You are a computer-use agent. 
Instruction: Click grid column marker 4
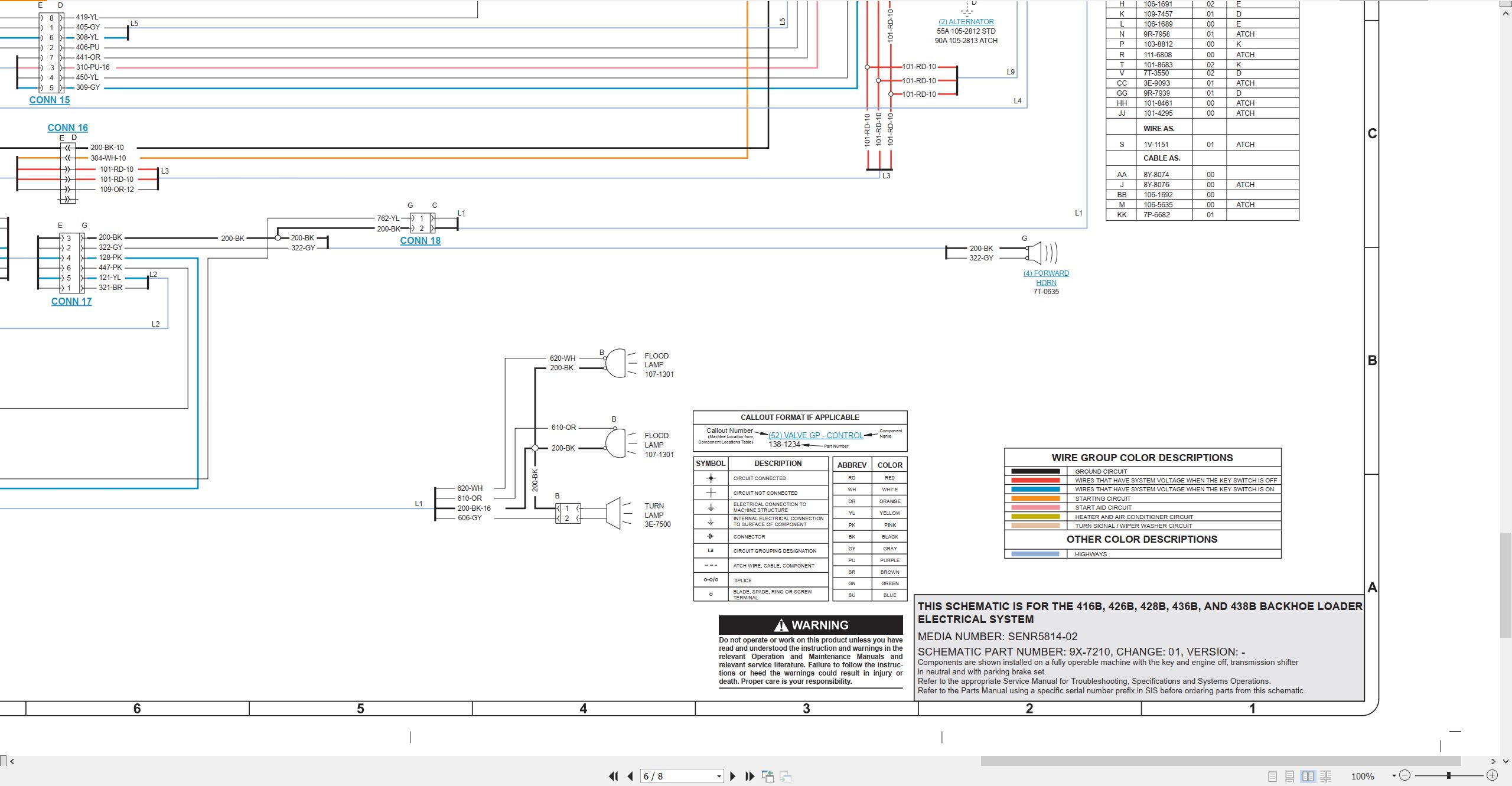coord(584,709)
